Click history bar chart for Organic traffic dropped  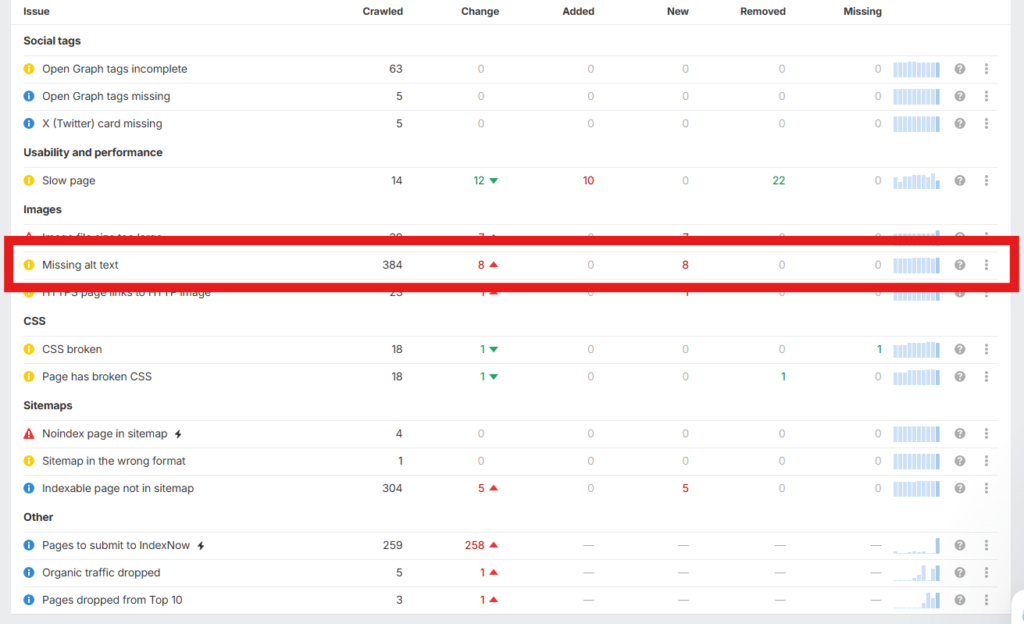tap(916, 573)
